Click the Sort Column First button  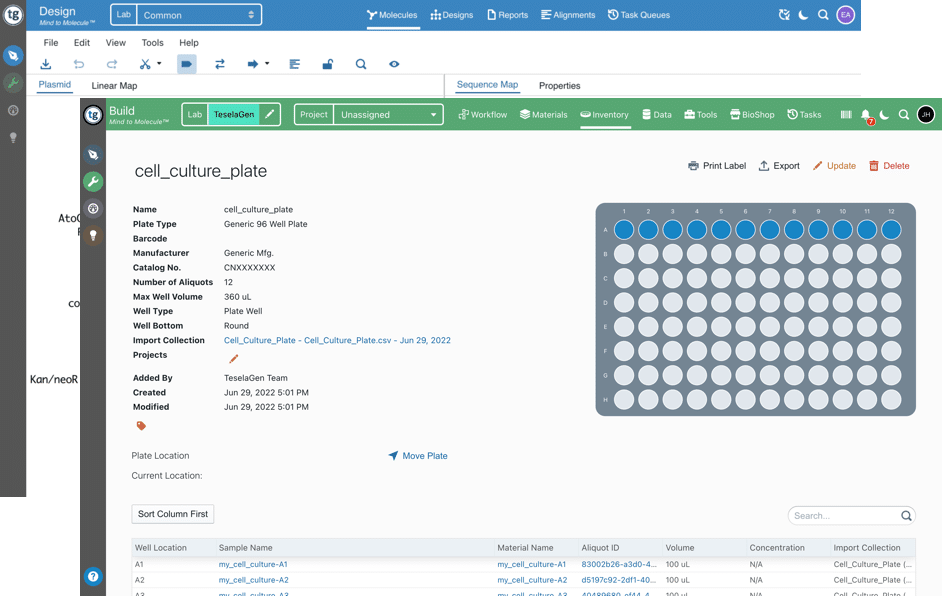coord(173,514)
